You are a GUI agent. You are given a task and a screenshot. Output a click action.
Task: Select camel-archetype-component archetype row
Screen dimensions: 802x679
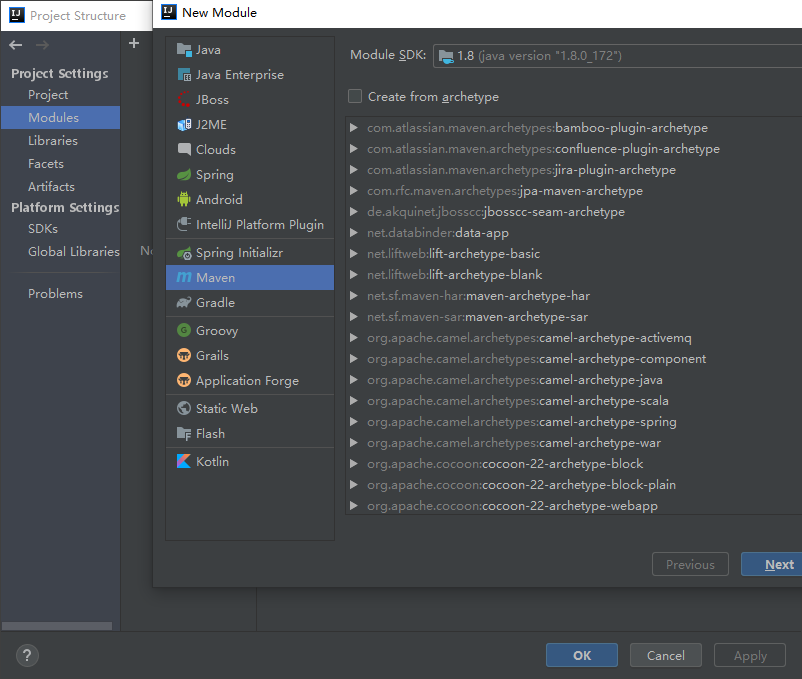574,358
